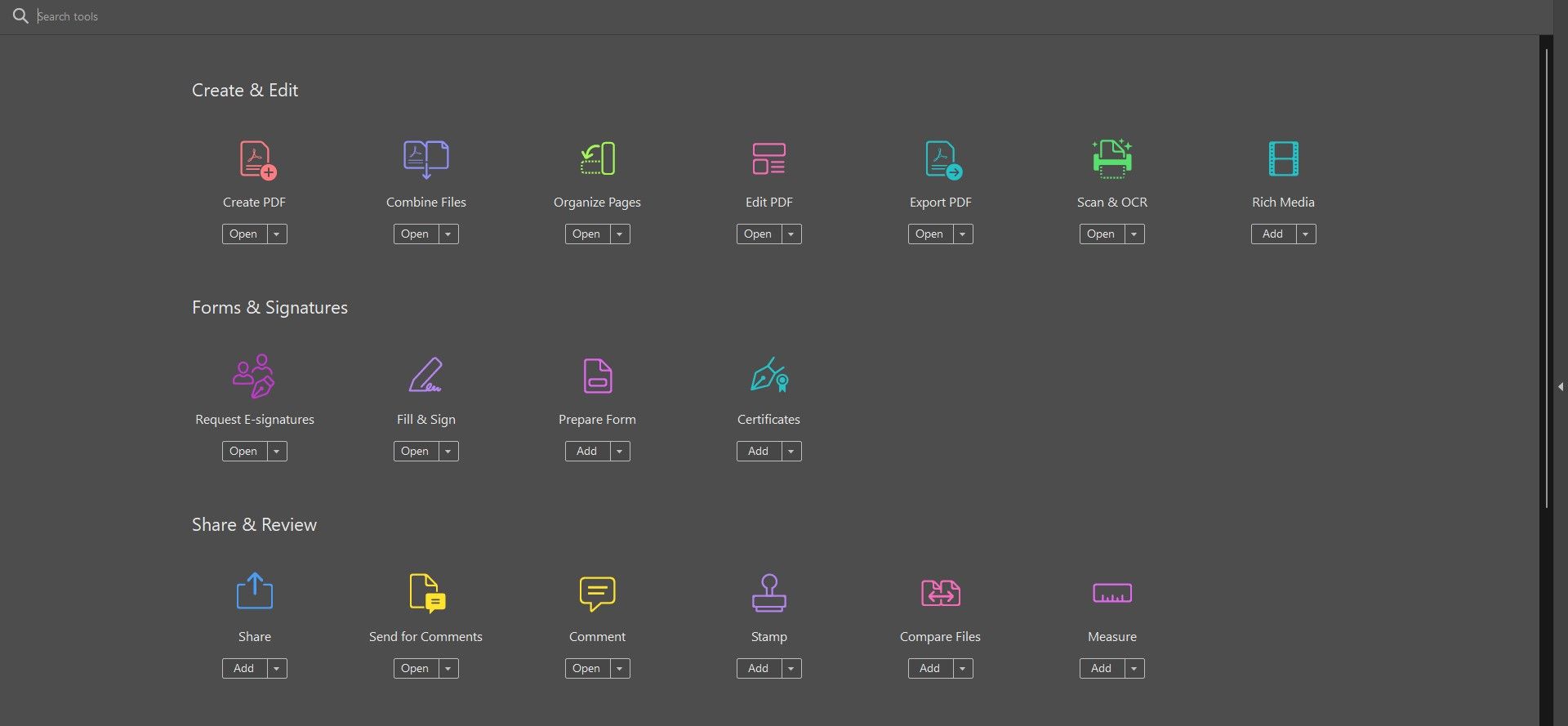Select the Combine Files icon
Image resolution: width=1568 pixels, height=726 pixels.
pyautogui.click(x=425, y=159)
